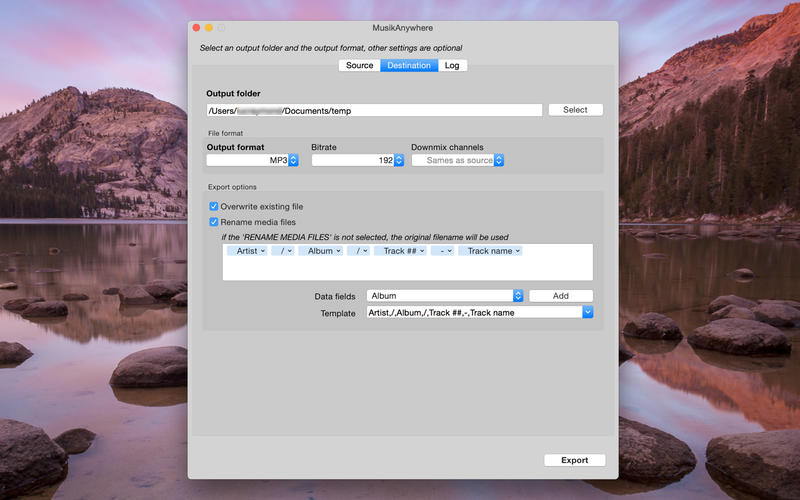Expand the Template combo box arrow
The image size is (800, 500).
coord(587,312)
